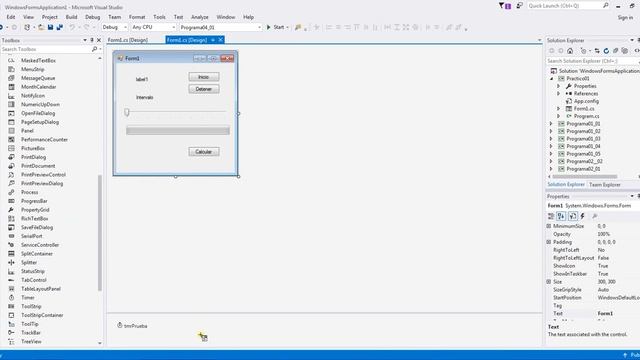Click the Save file toolbar icon

pos(51,27)
